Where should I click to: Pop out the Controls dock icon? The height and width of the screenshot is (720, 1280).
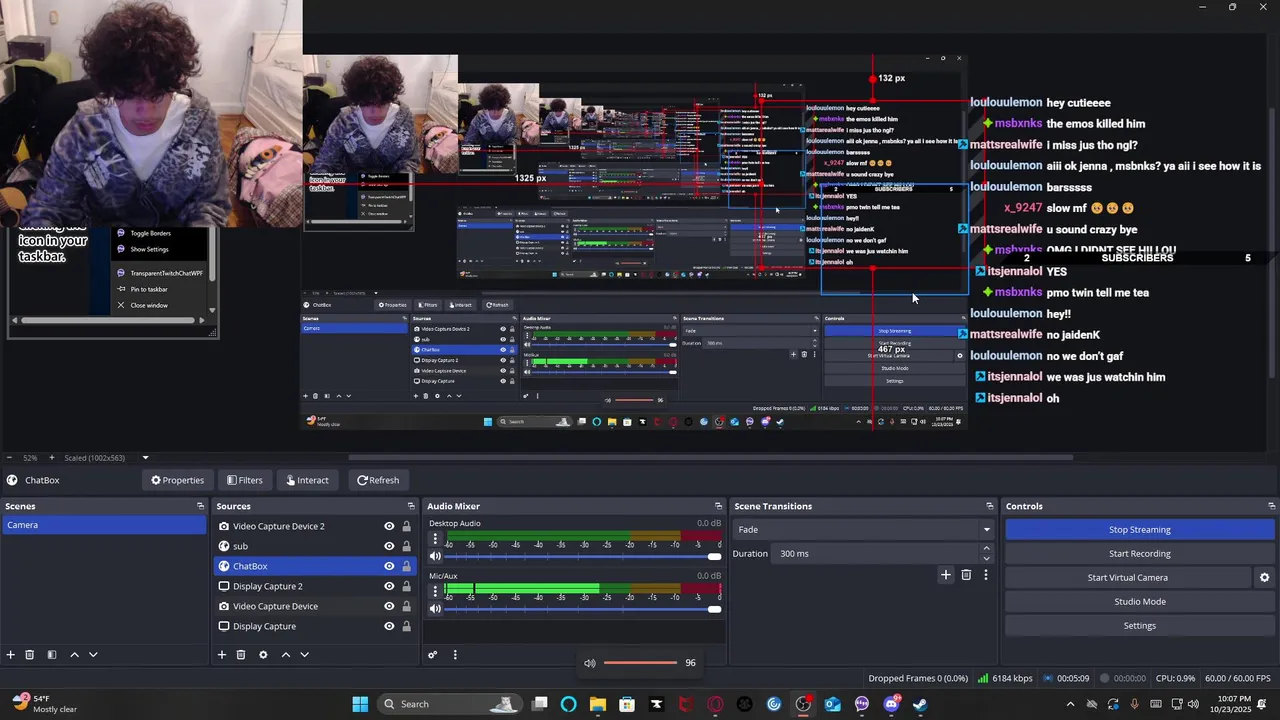tap(1272, 506)
